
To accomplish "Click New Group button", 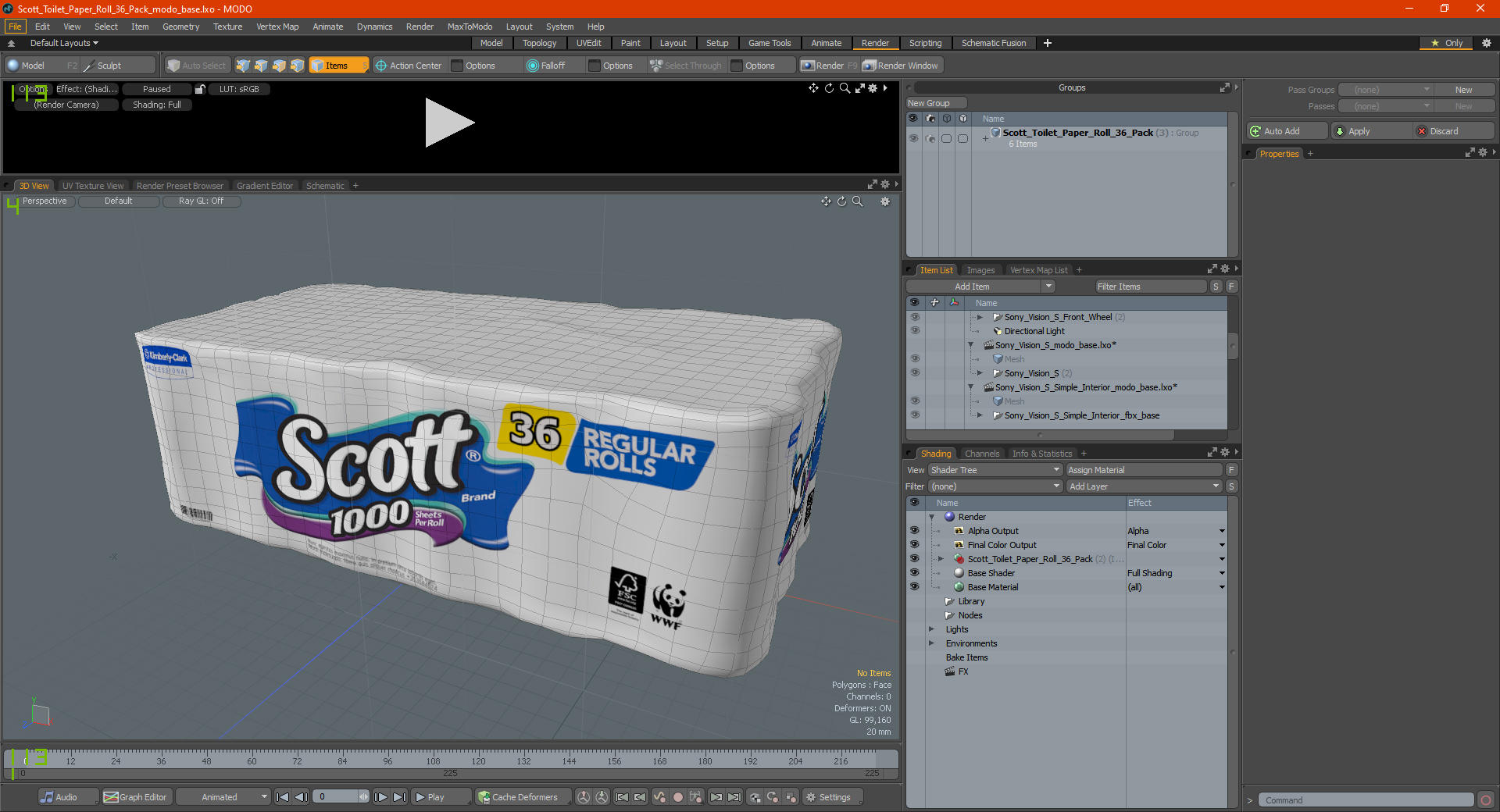I will [x=936, y=103].
